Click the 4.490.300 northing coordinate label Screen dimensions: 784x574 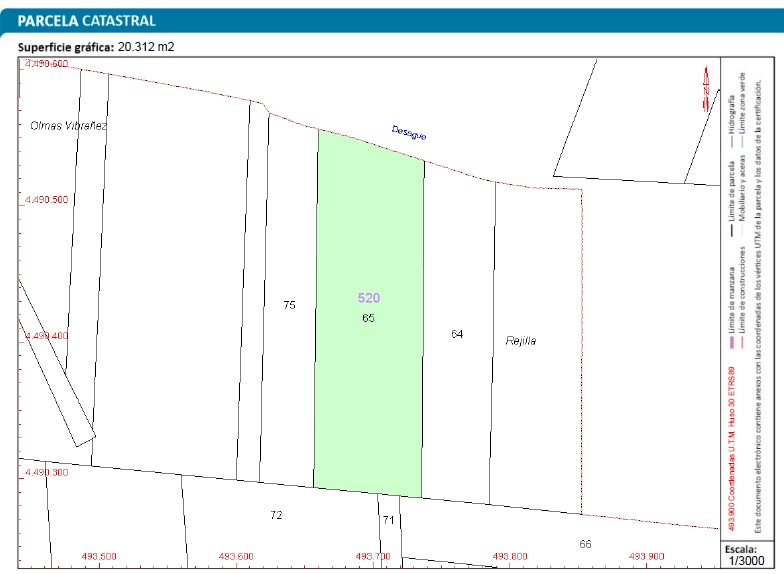click(x=45, y=472)
